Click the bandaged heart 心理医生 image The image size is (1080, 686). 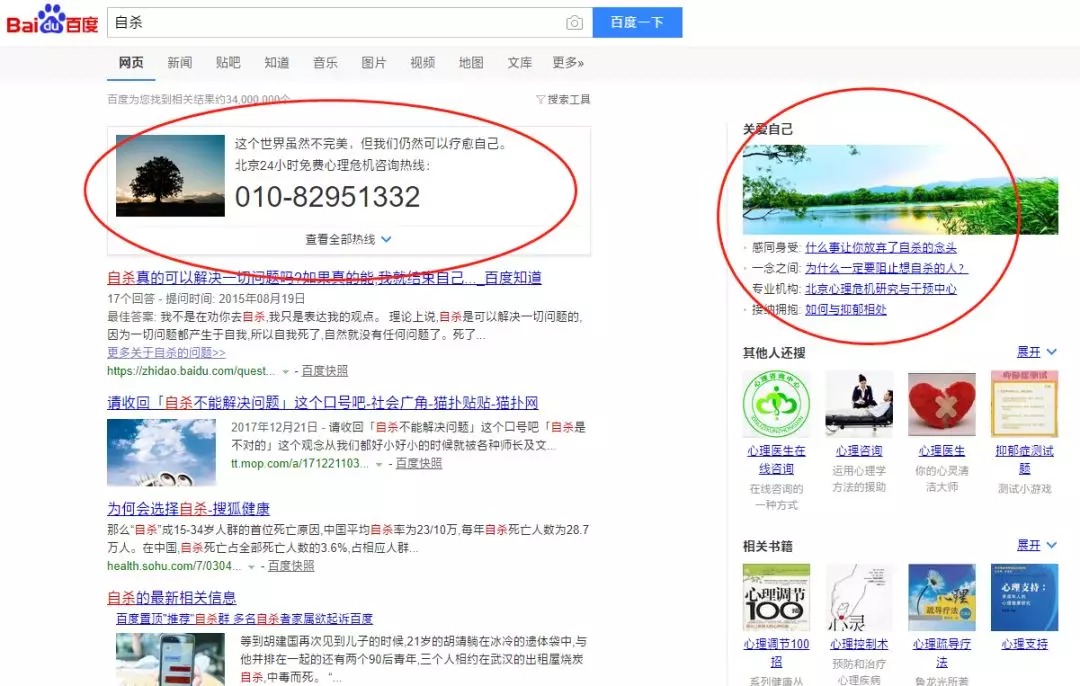point(940,404)
